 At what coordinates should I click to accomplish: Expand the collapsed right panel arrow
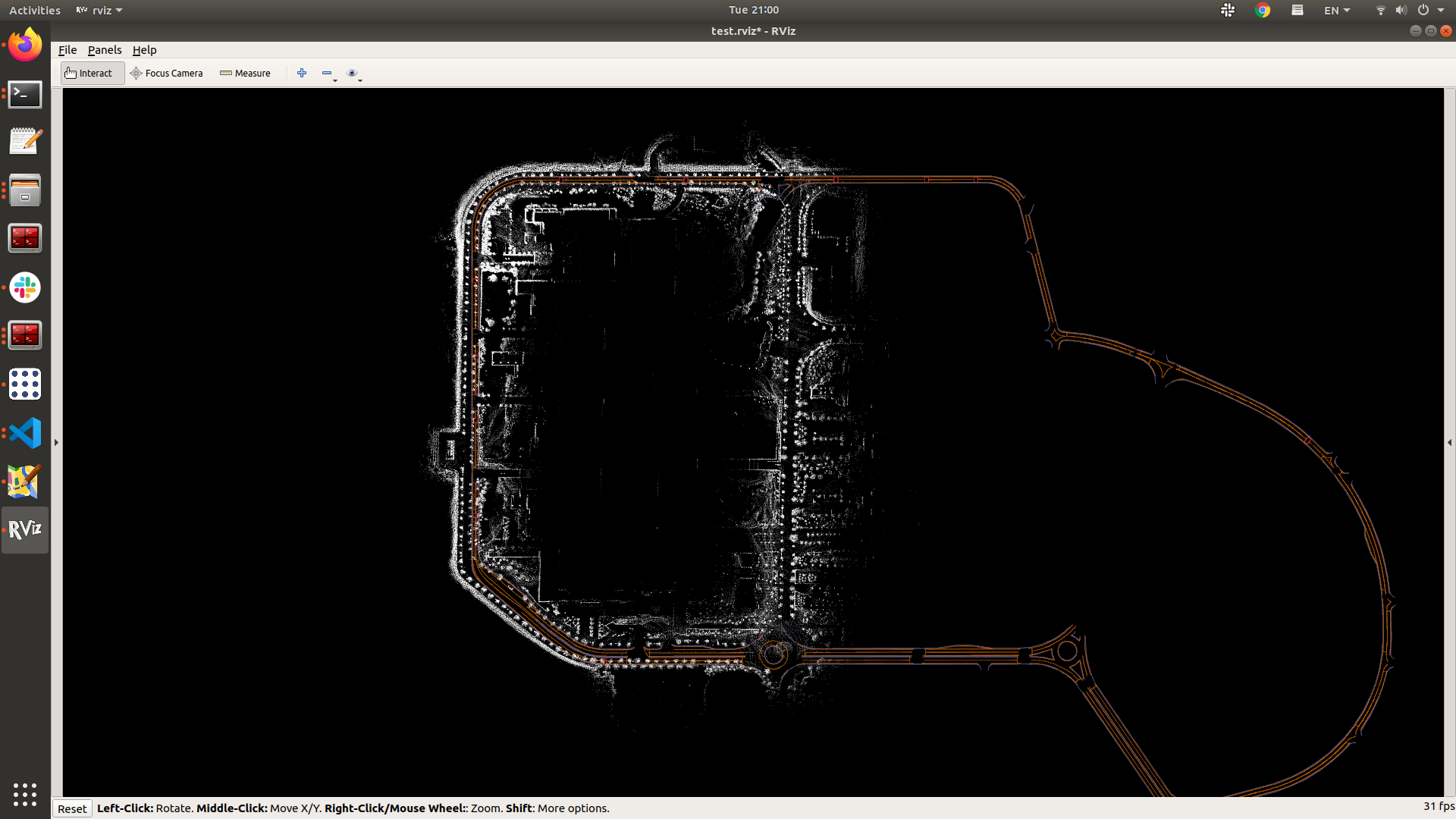coord(1450,442)
